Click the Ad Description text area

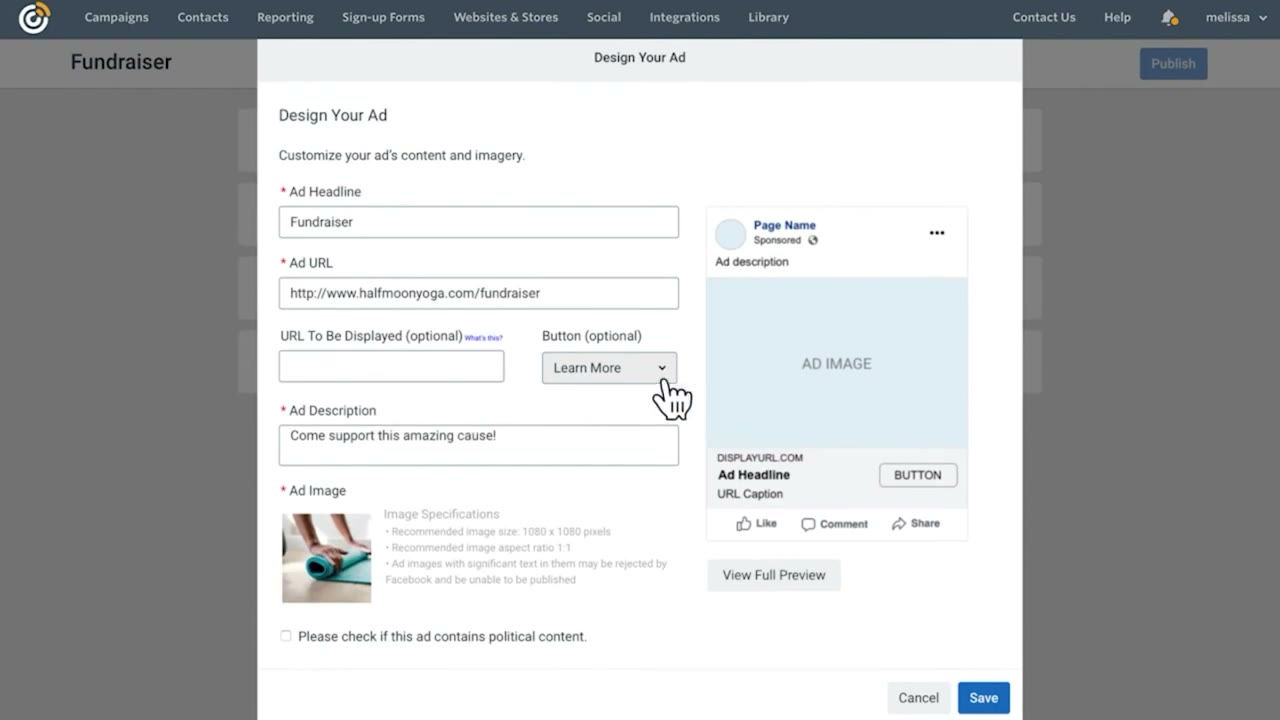pyautogui.click(x=479, y=445)
